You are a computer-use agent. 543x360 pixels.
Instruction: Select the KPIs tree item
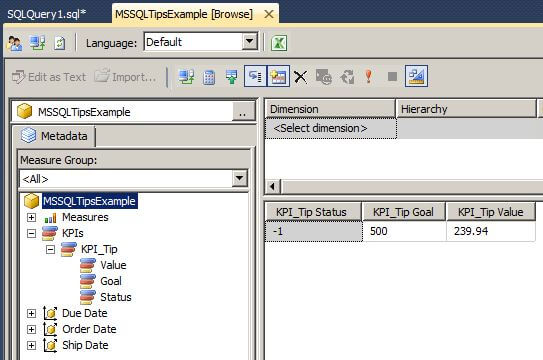[x=73, y=233]
